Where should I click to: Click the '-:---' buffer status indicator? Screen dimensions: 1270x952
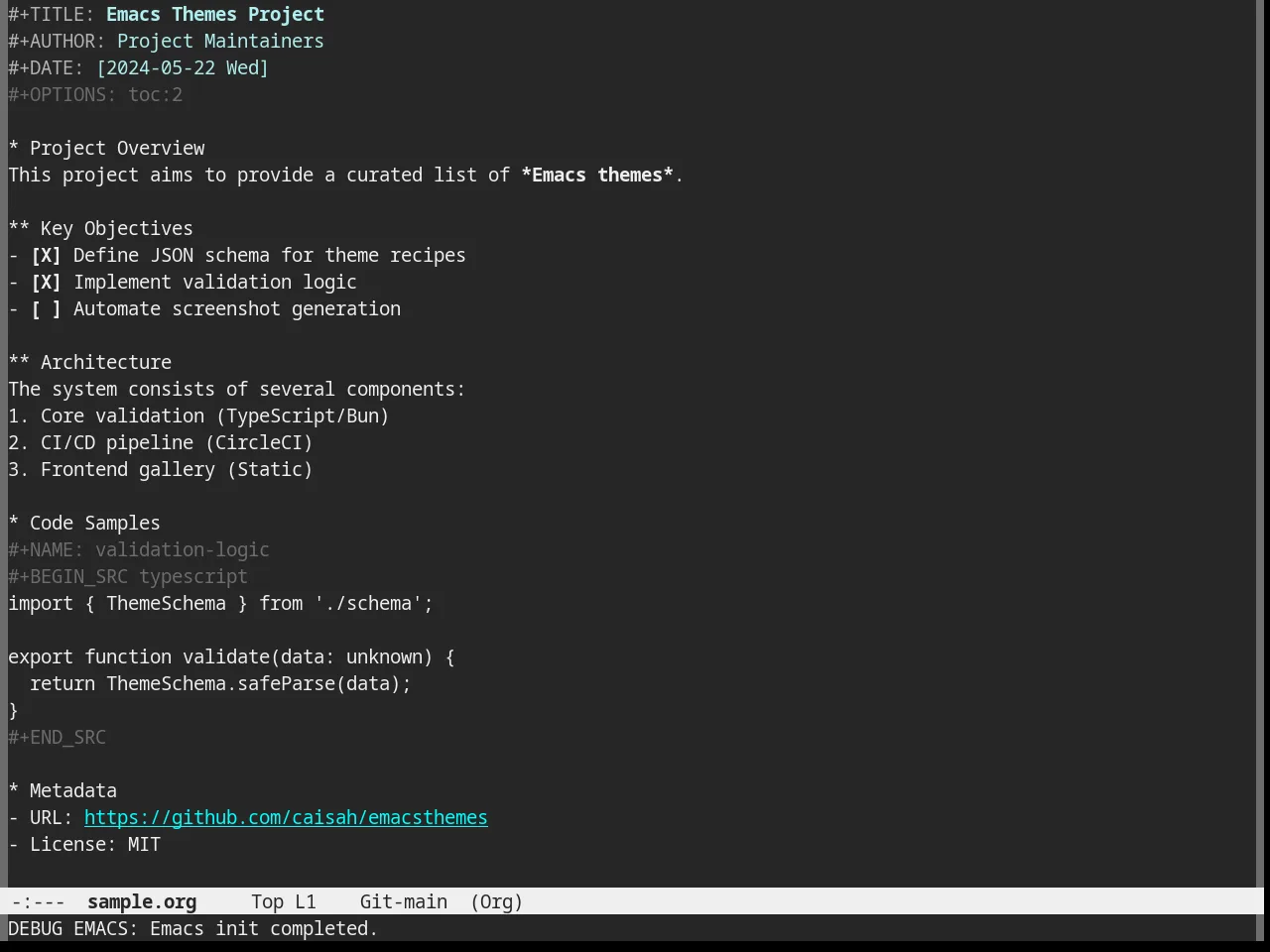[x=39, y=902]
